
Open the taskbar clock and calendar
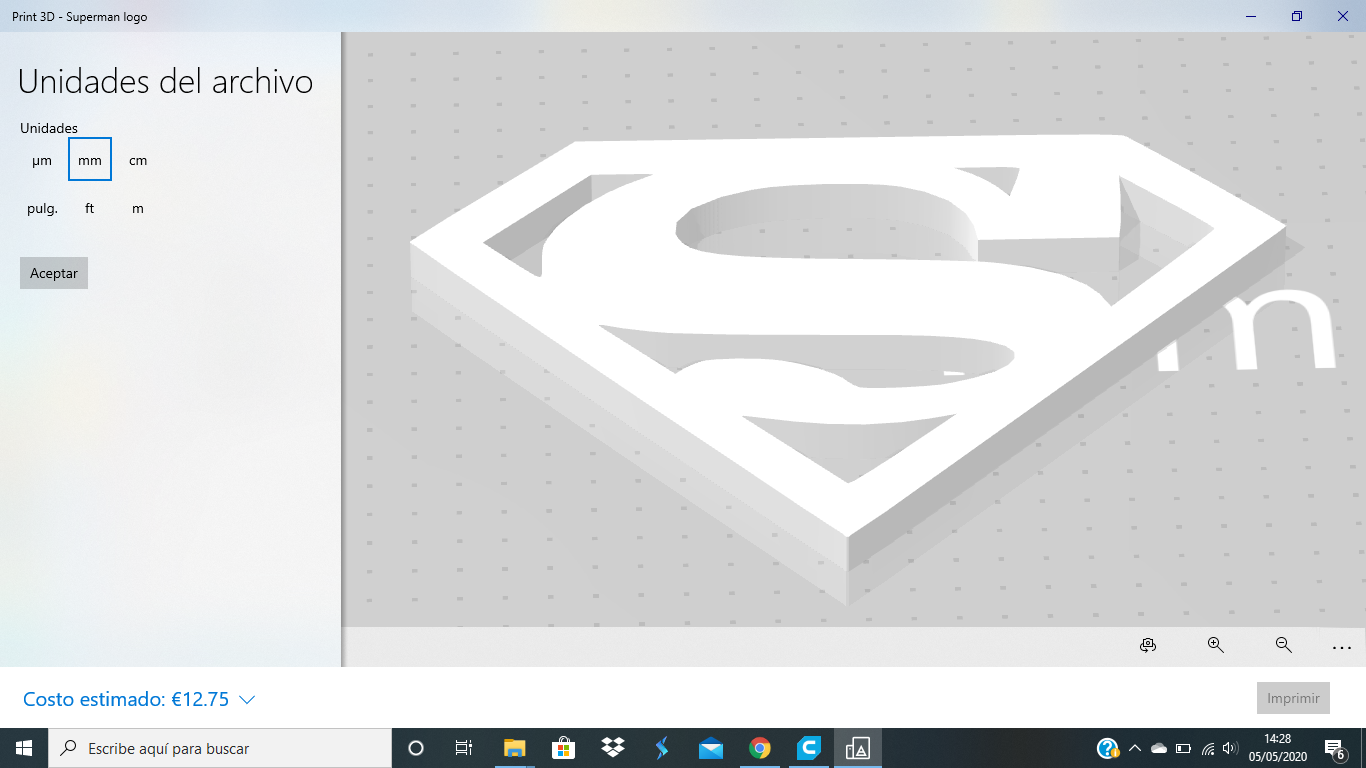tap(1277, 748)
